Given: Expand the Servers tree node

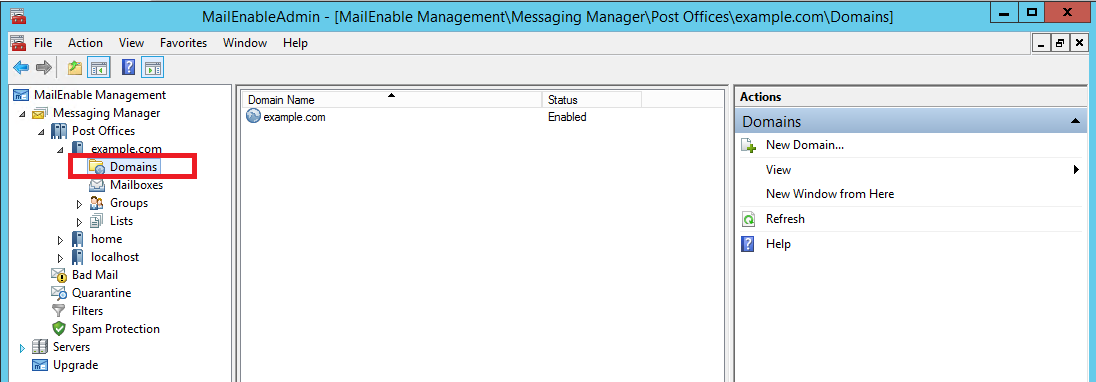Looking at the screenshot, I should coord(22,348).
